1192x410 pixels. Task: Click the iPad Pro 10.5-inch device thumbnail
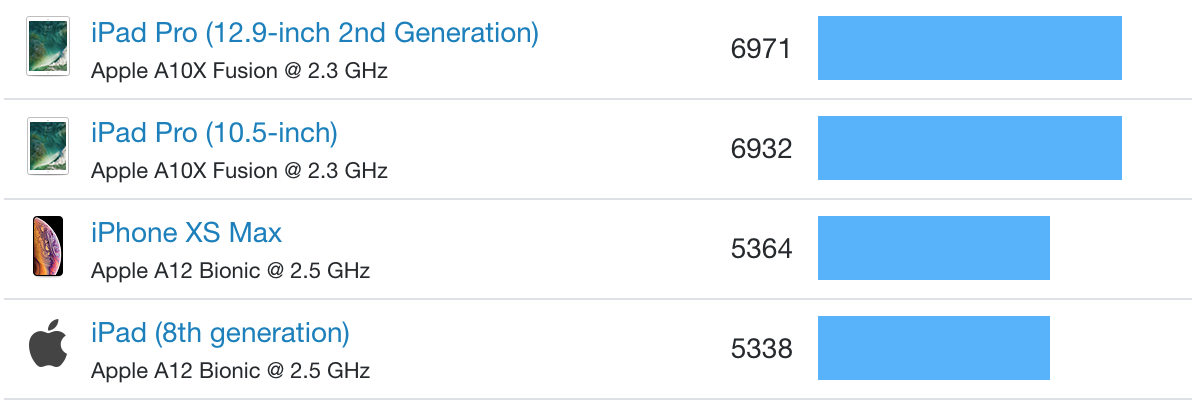click(48, 146)
